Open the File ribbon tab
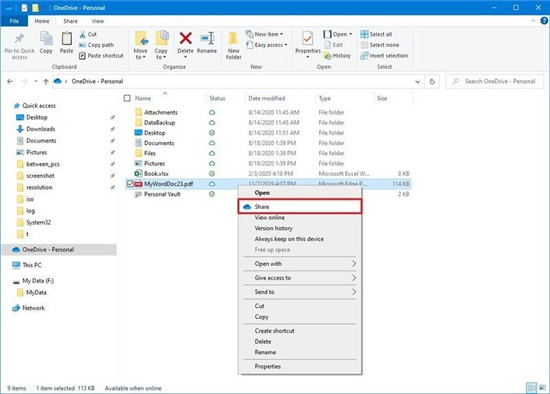 tap(14, 21)
